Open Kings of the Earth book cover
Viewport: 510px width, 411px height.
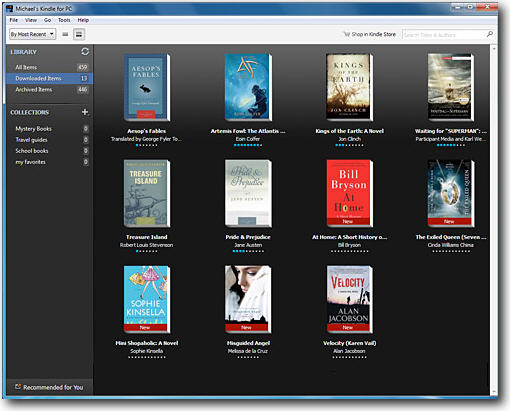pyautogui.click(x=349, y=87)
